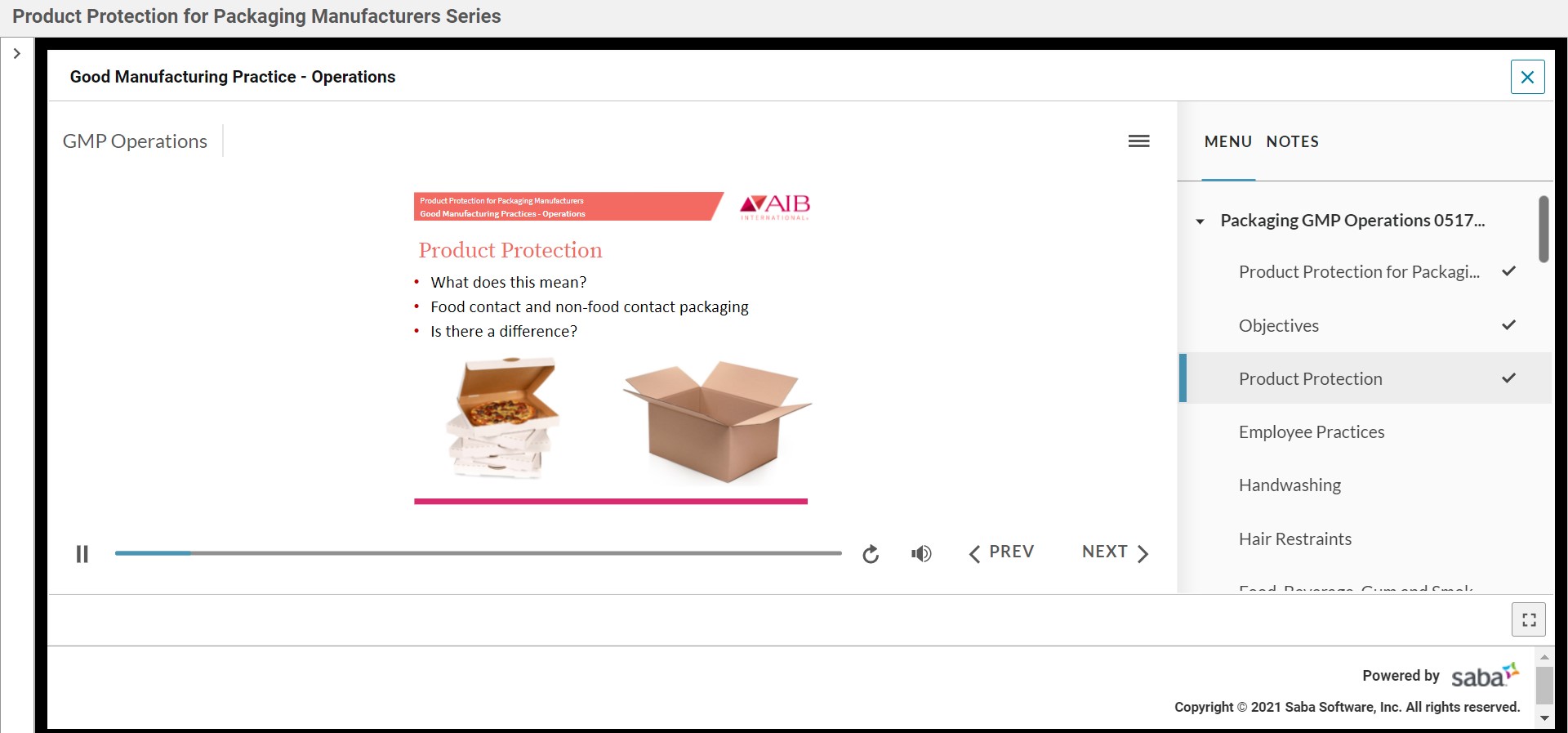Viewport: 1568px width, 733px height.
Task: Click the pizza box slide image
Action: [502, 418]
